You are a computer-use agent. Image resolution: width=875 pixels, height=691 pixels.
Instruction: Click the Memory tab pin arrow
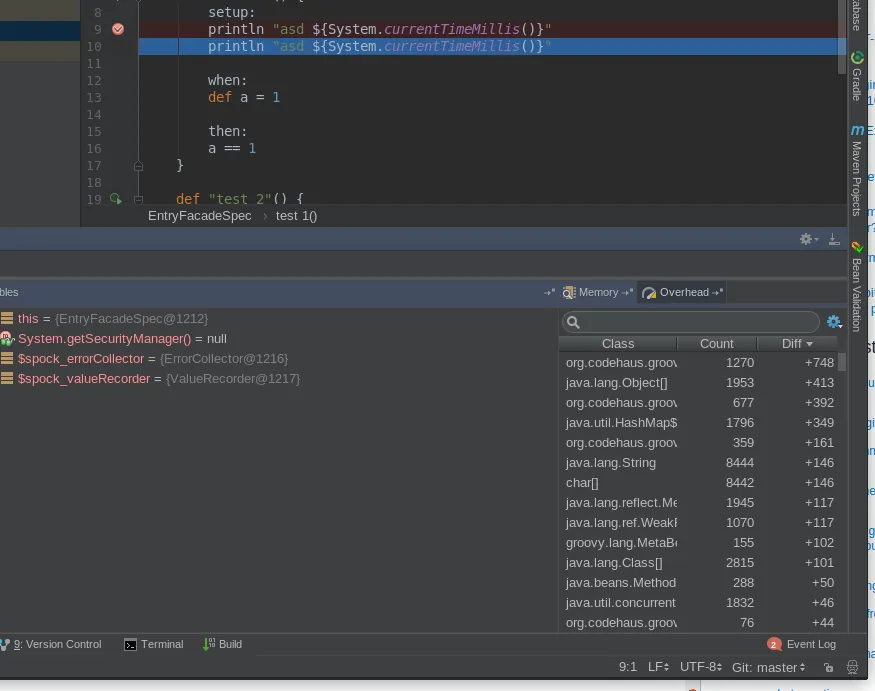627,292
